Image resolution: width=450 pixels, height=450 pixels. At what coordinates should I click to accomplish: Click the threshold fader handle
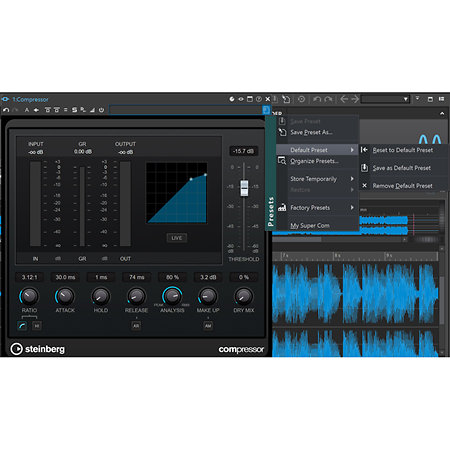pyautogui.click(x=244, y=188)
